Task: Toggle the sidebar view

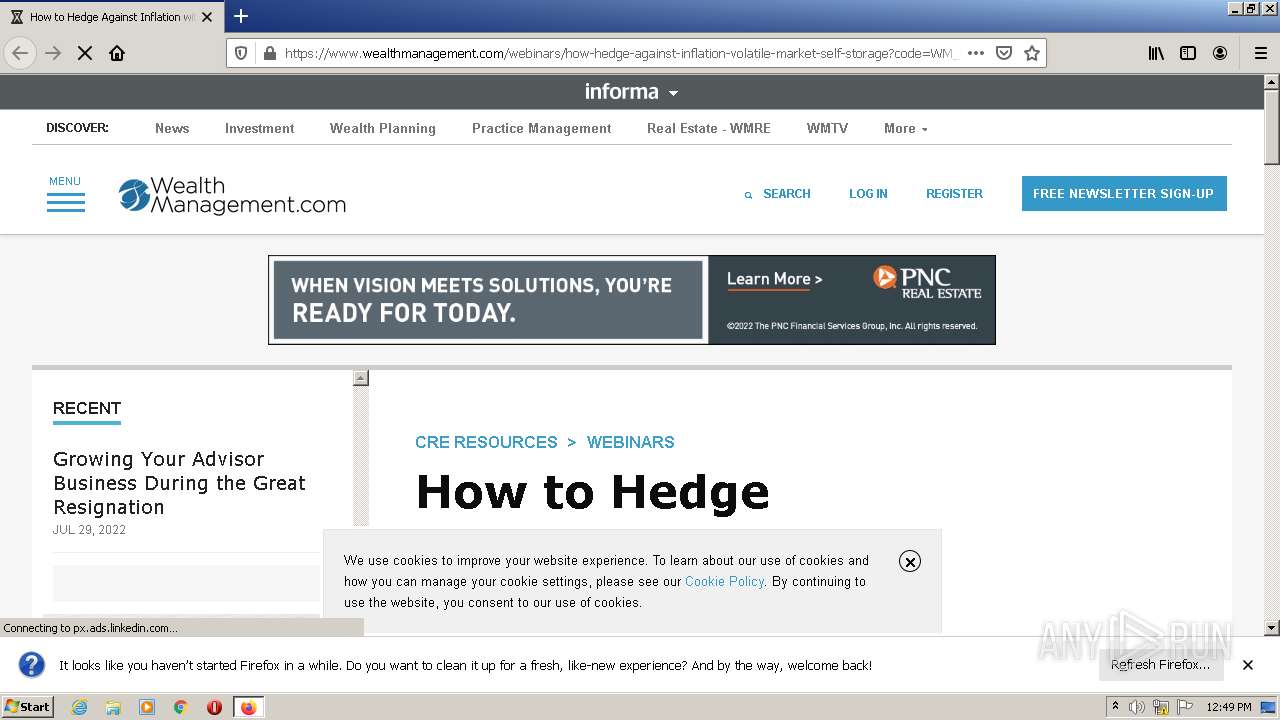Action: 1188,53
